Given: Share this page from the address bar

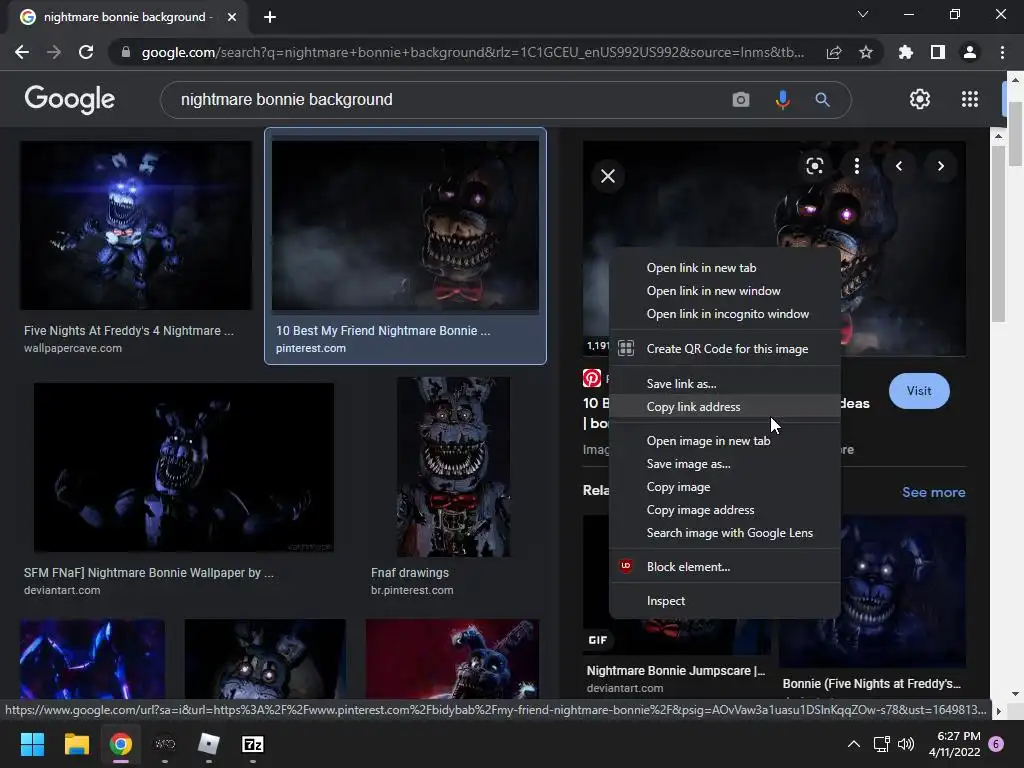Looking at the screenshot, I should pyautogui.click(x=833, y=52).
